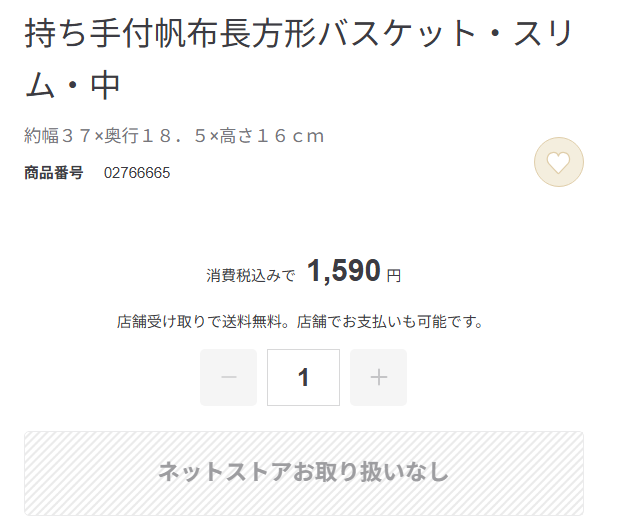Image resolution: width=628 pixels, height=520 pixels.
Task: Click the 奥行18.5 depth value
Action: [x=156, y=136]
